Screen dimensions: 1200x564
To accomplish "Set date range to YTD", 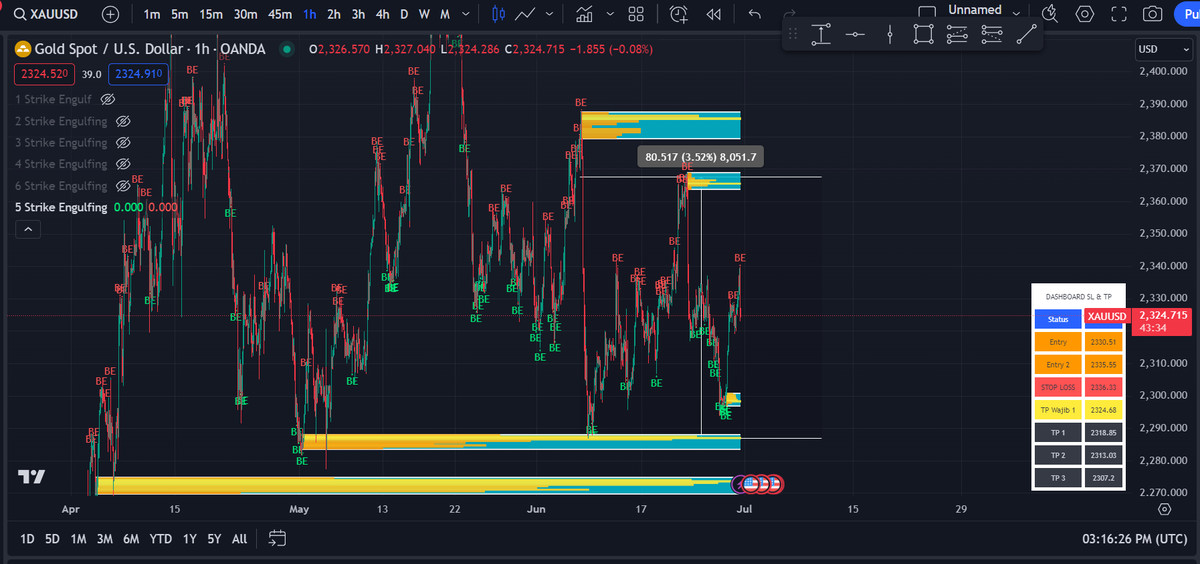I will click(x=160, y=538).
